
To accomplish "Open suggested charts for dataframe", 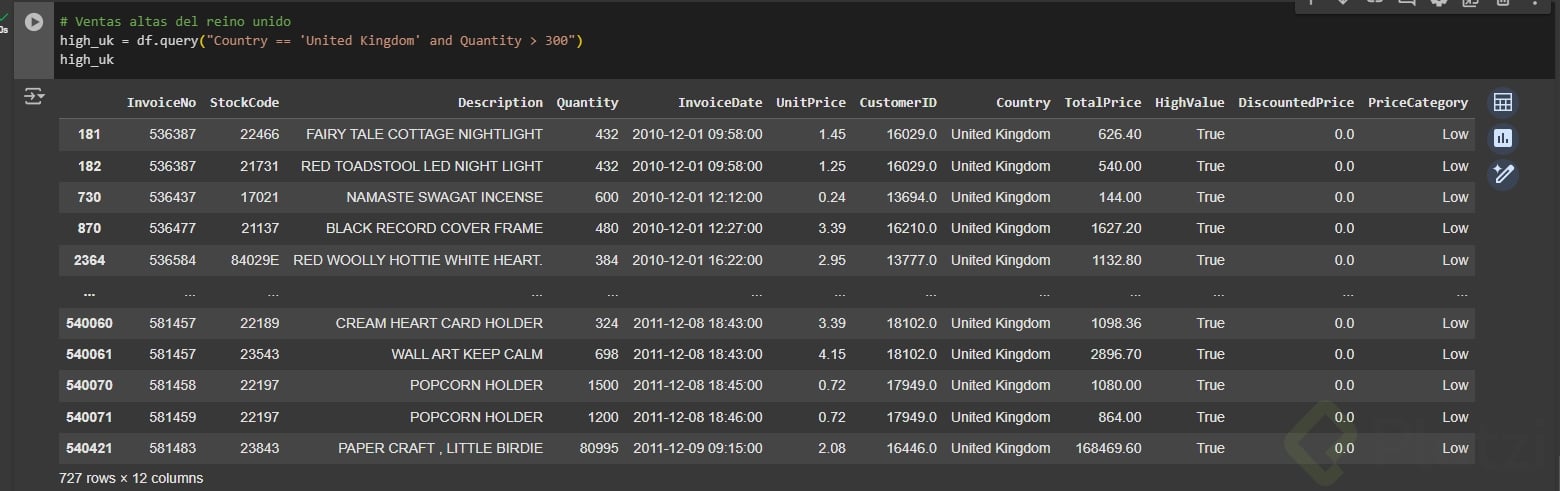I will (x=1502, y=138).
